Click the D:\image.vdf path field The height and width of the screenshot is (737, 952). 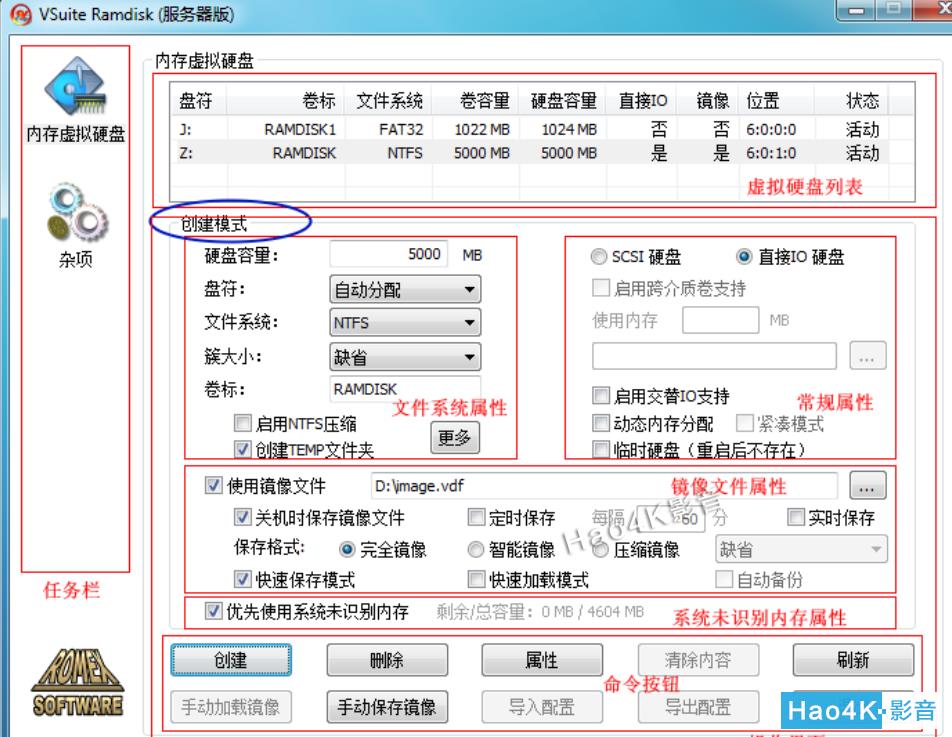pyautogui.click(x=604, y=486)
